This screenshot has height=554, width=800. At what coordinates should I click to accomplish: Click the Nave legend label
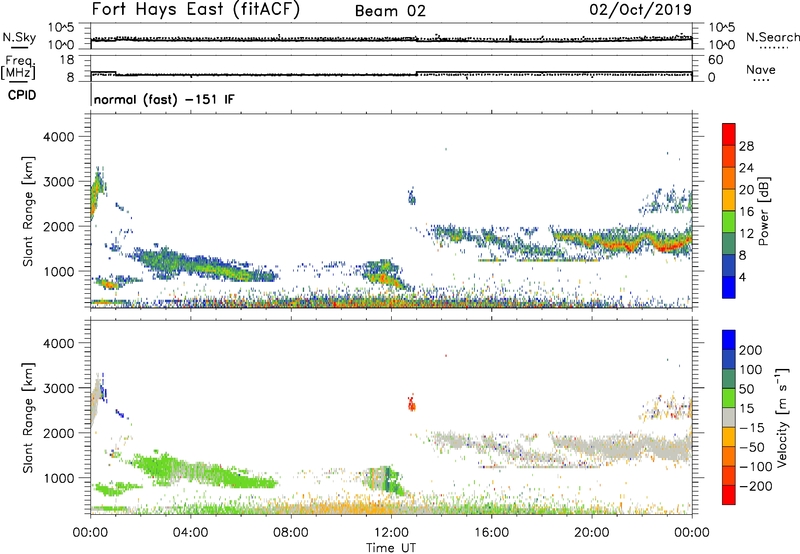[x=760, y=70]
